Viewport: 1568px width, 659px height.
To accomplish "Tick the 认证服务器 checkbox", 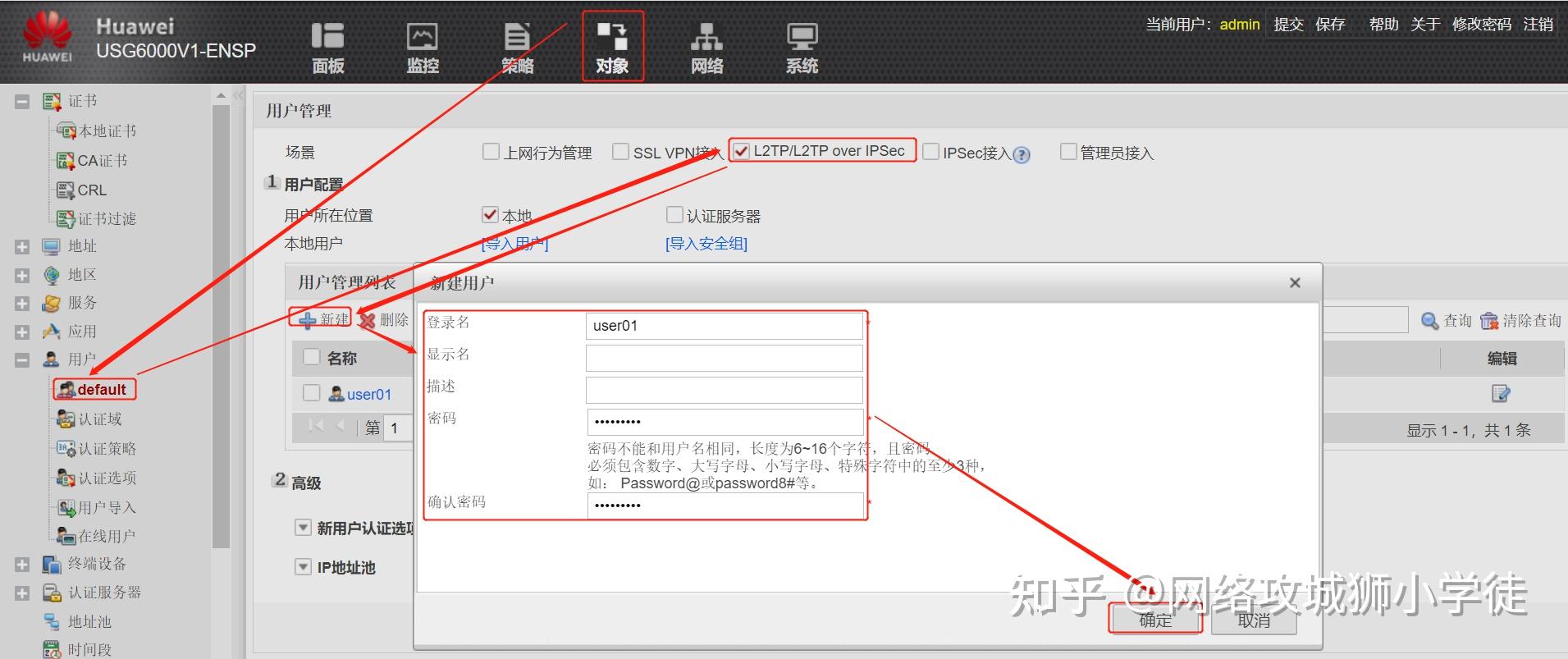I will 674,215.
